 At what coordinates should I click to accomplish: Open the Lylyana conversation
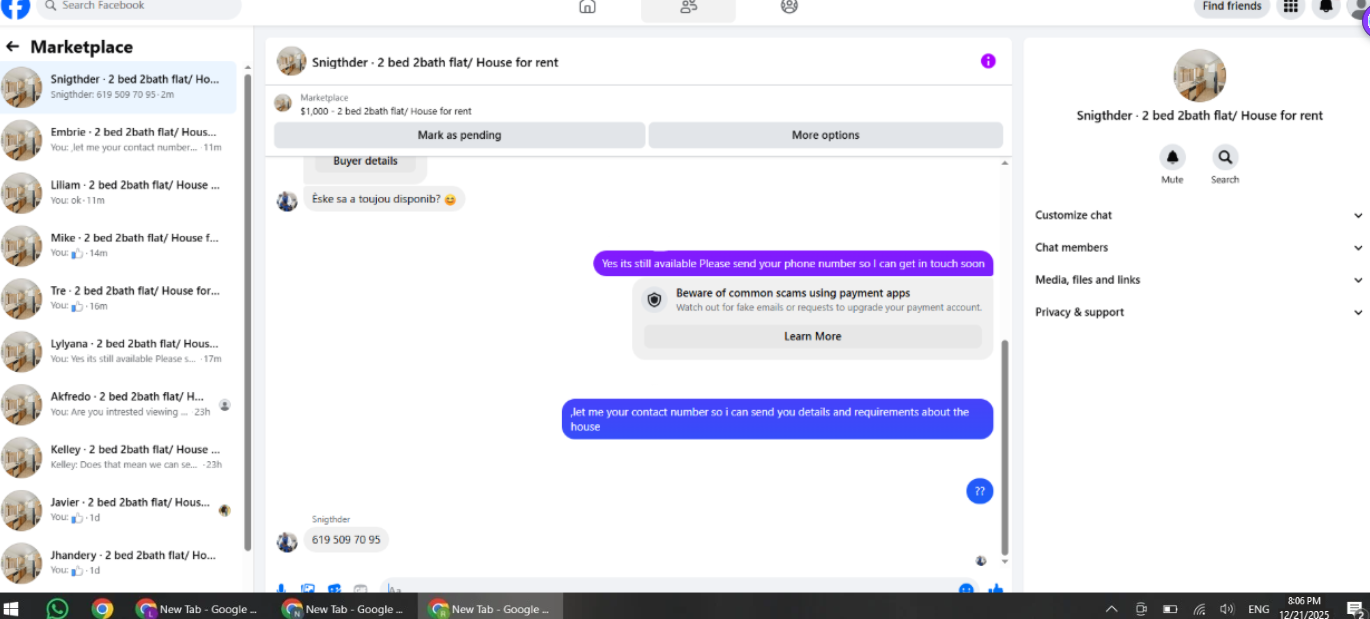[119, 351]
